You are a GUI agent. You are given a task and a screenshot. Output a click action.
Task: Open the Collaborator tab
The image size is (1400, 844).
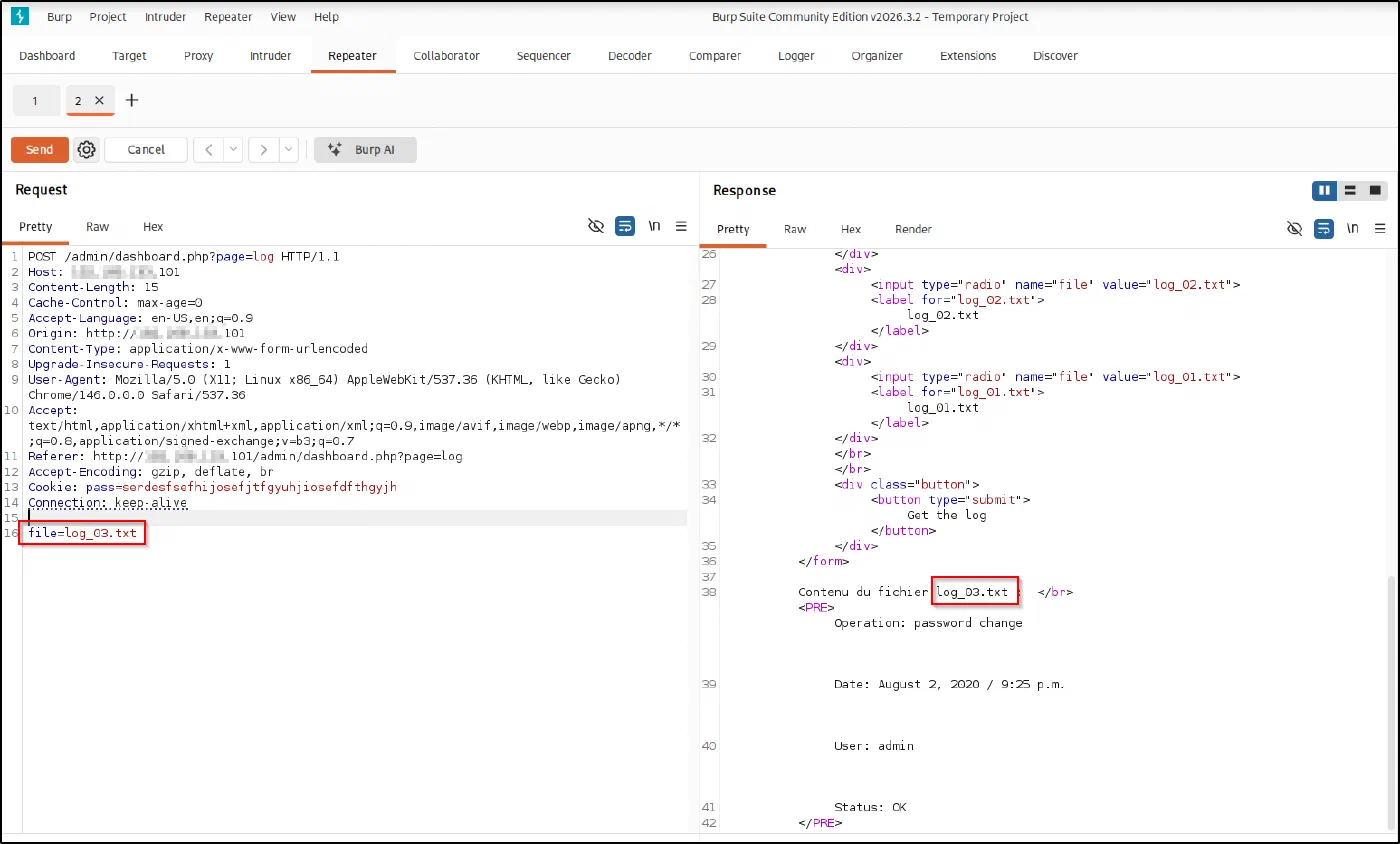(x=446, y=56)
